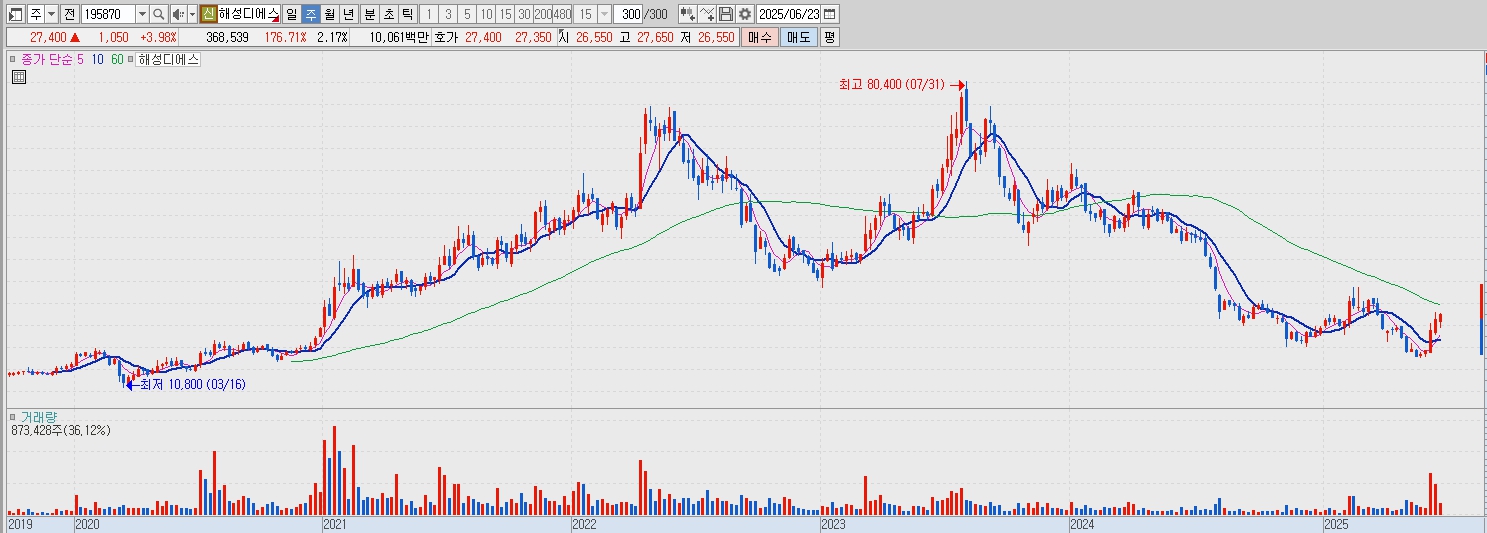Click the current price 27,400 text
This screenshot has height=533, width=1487.
point(48,37)
